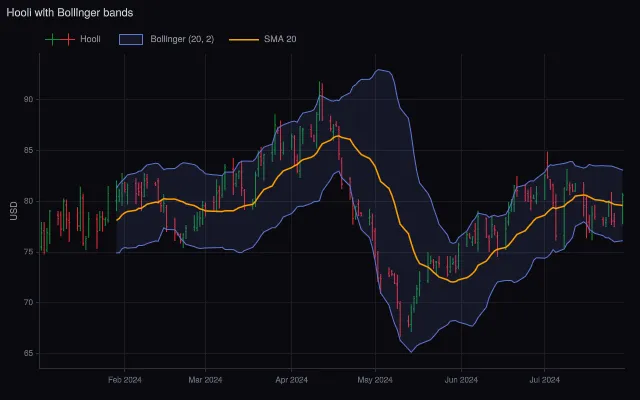
Task: Click the orange SMA 20 legend line
Action: click(244, 40)
